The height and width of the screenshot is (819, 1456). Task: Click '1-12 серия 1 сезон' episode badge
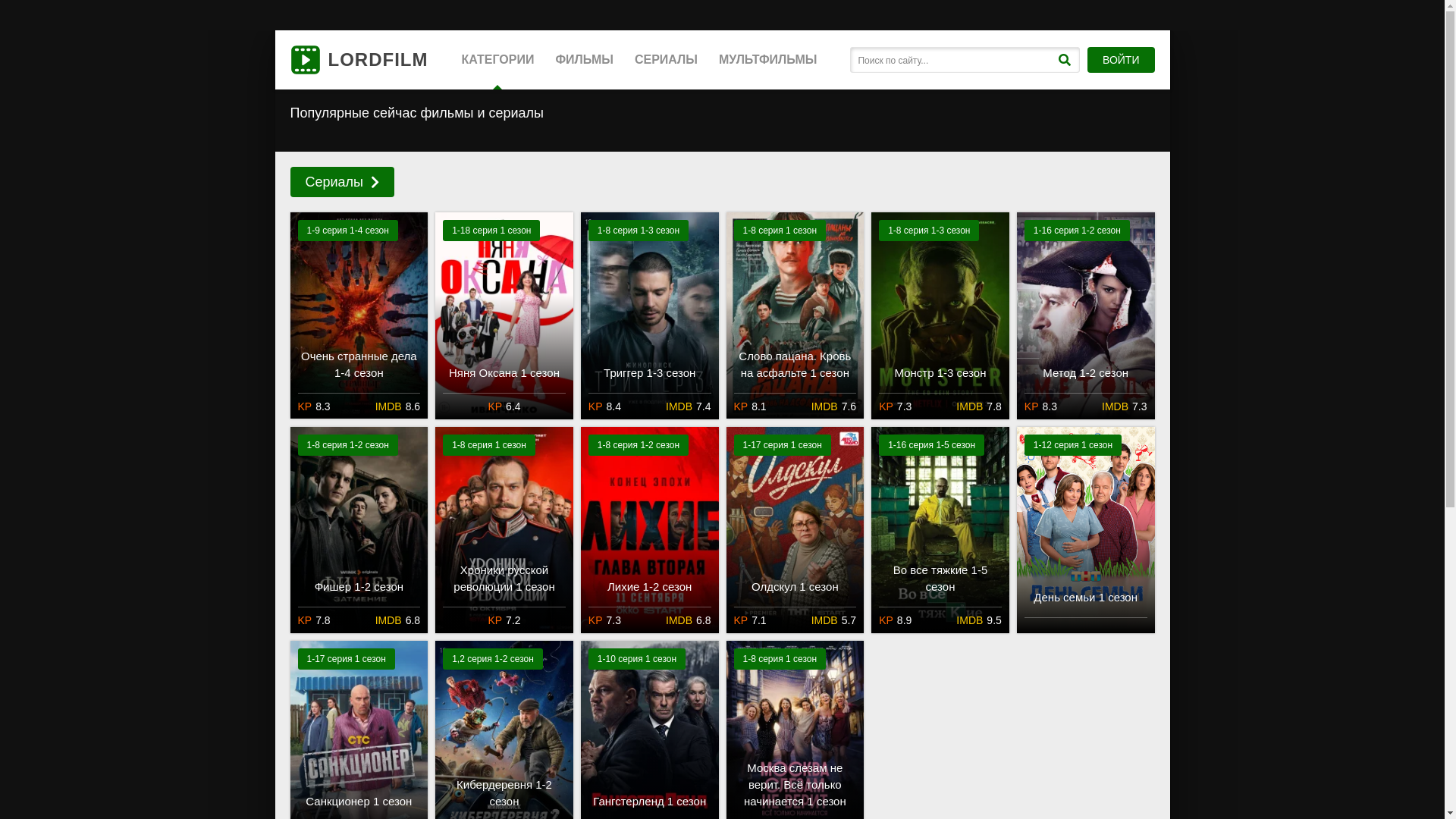(1072, 445)
